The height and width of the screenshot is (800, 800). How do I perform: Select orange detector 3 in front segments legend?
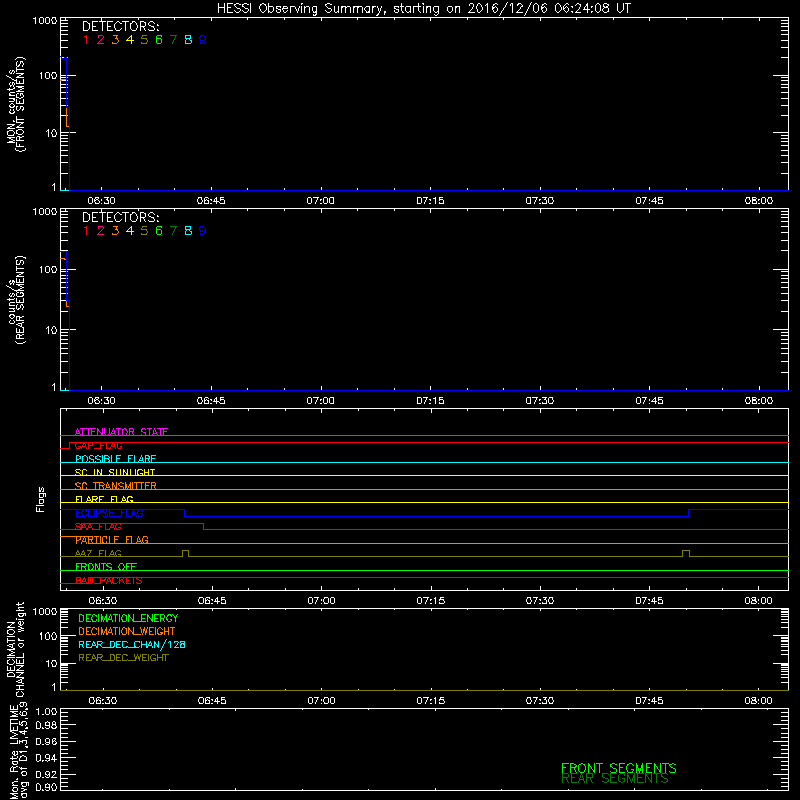(115, 39)
